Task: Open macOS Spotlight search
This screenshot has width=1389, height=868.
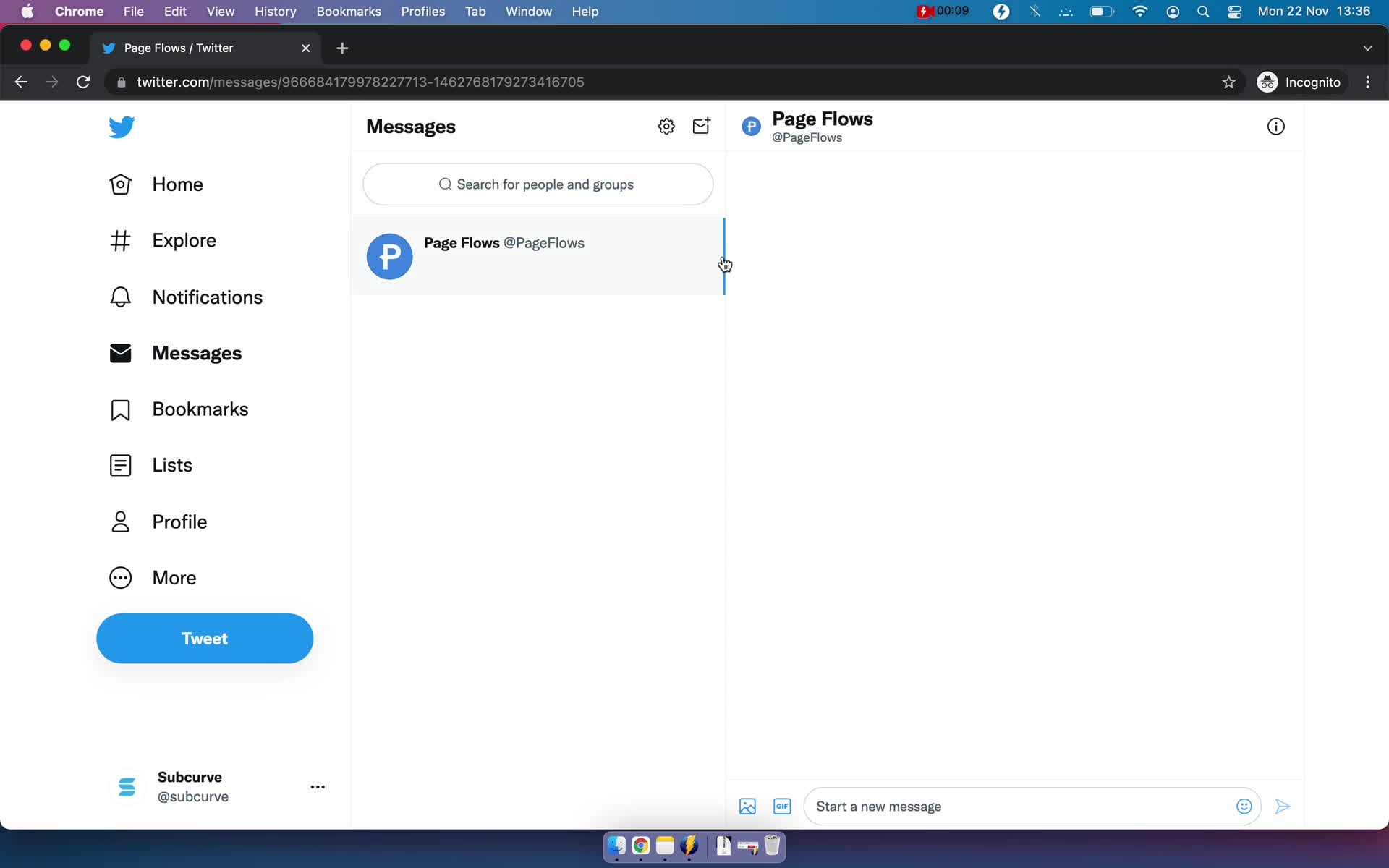Action: 1203,12
